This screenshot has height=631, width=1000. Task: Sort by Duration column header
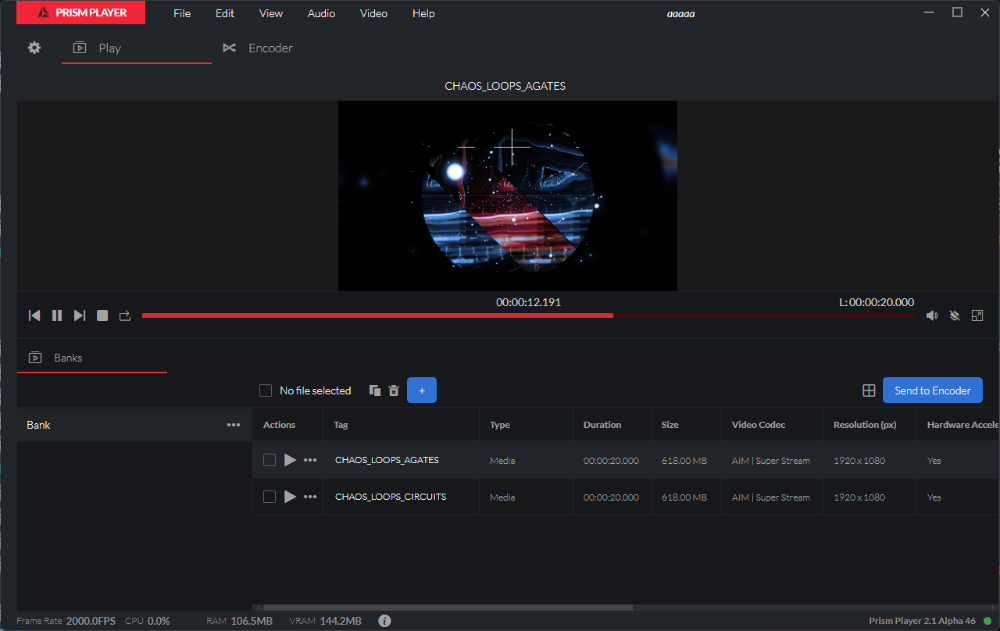[602, 425]
